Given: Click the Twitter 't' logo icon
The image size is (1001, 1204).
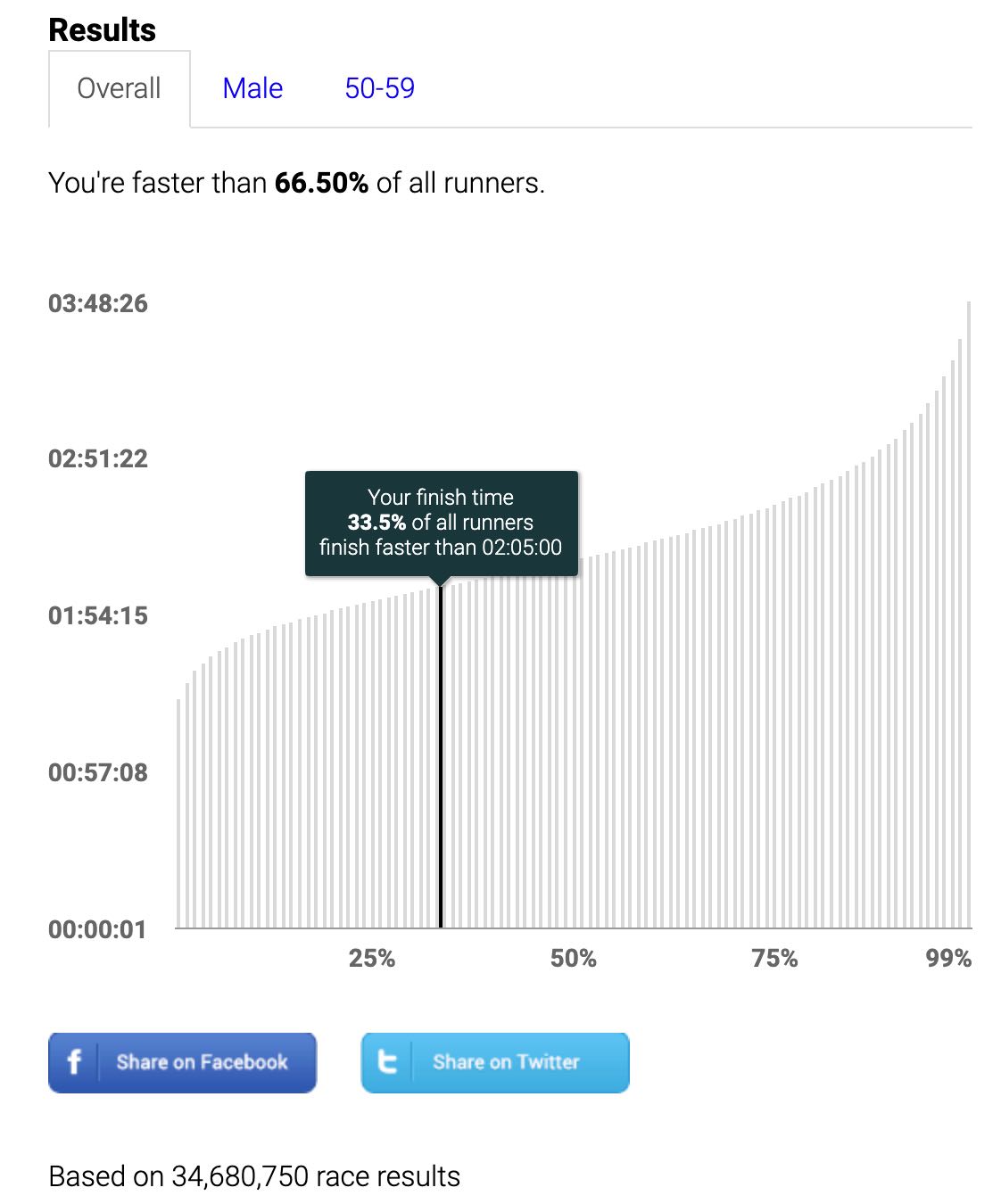Looking at the screenshot, I should pyautogui.click(x=387, y=1061).
